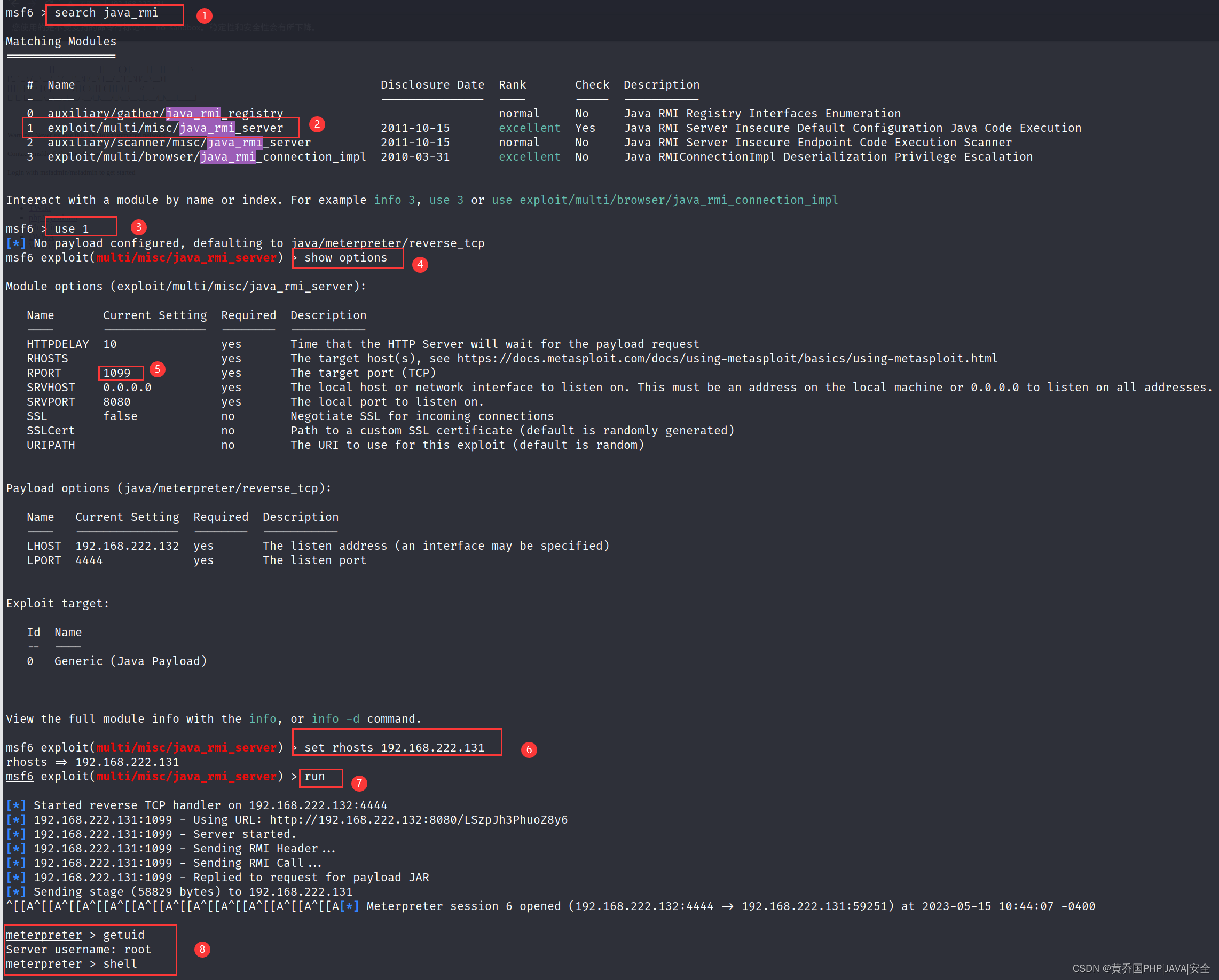Click the 'Check' column header

coord(592,85)
